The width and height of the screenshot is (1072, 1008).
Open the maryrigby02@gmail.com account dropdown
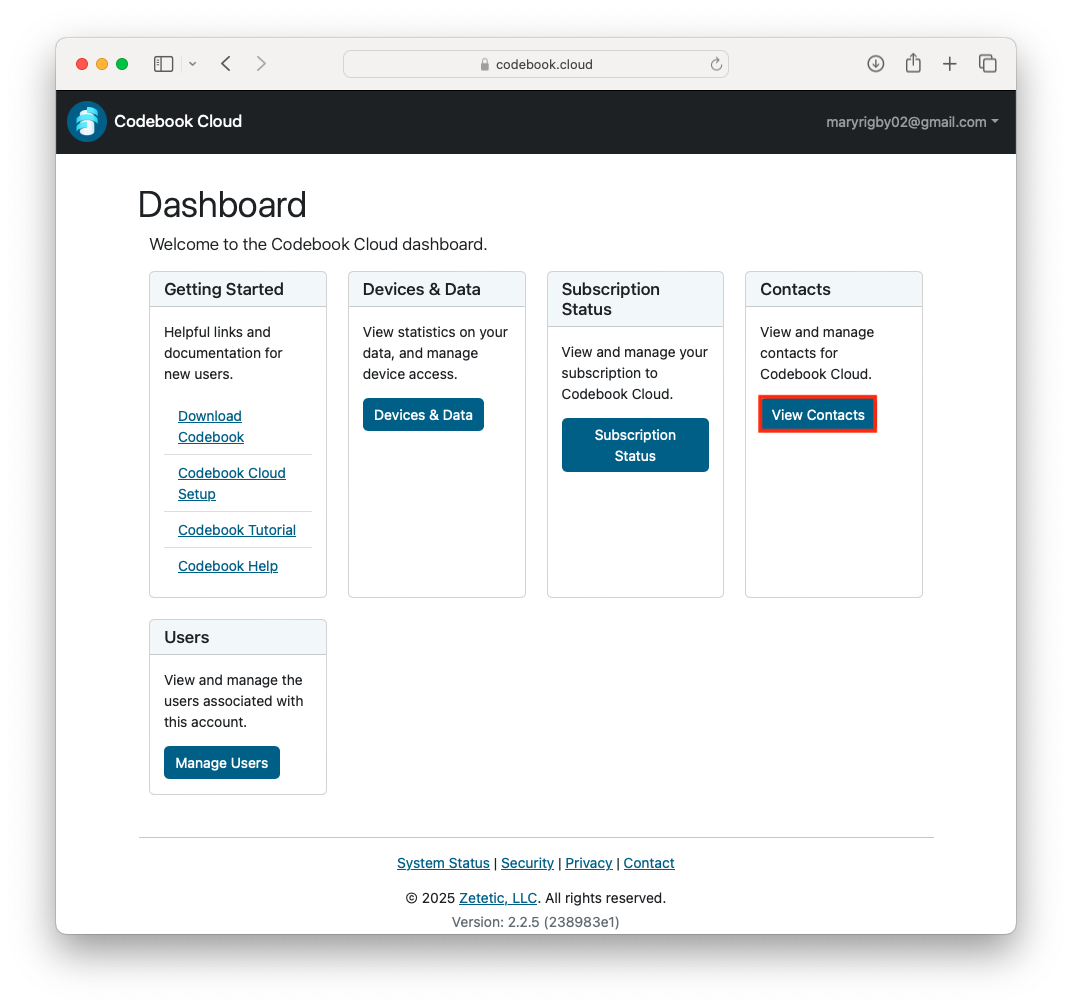click(911, 122)
